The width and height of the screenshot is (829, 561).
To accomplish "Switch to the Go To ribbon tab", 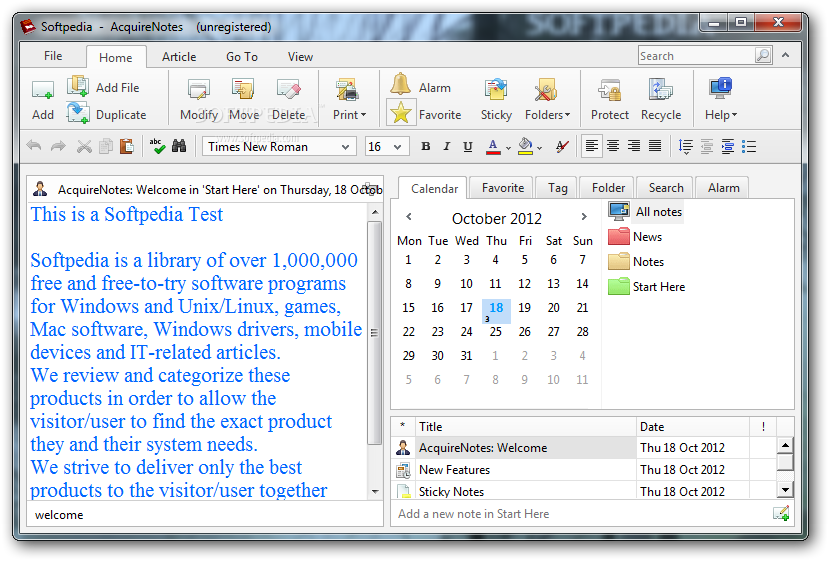I will point(242,57).
